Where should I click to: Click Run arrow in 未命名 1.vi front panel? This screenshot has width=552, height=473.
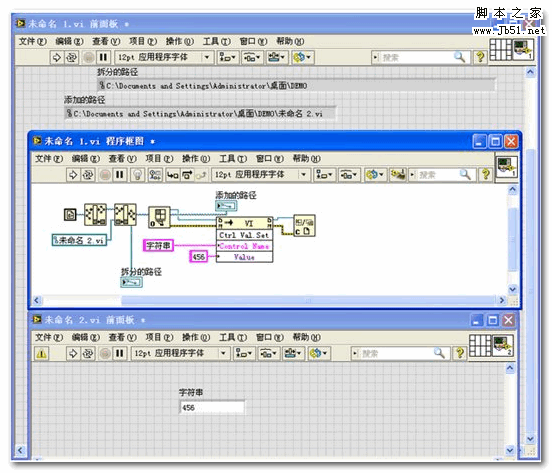coord(57,57)
